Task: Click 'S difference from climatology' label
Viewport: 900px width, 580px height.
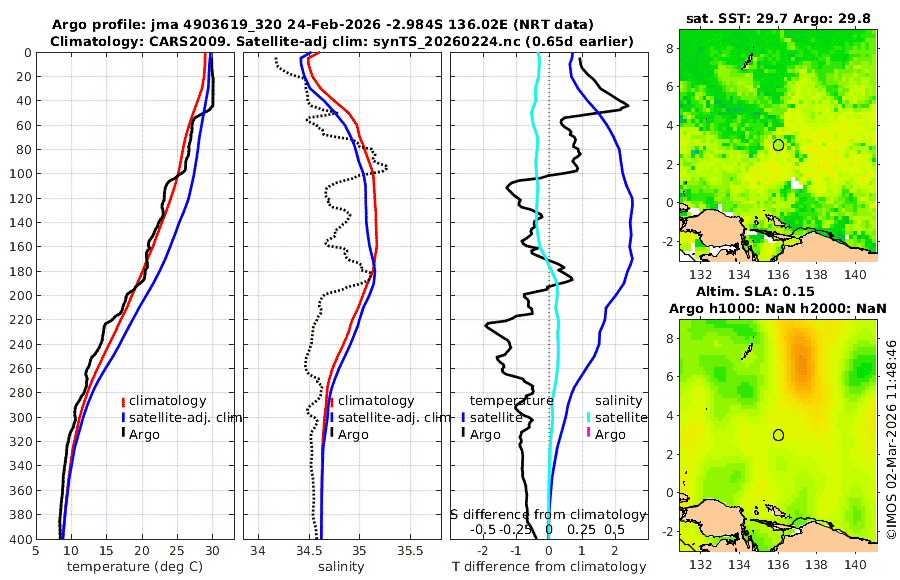Action: (x=548, y=515)
